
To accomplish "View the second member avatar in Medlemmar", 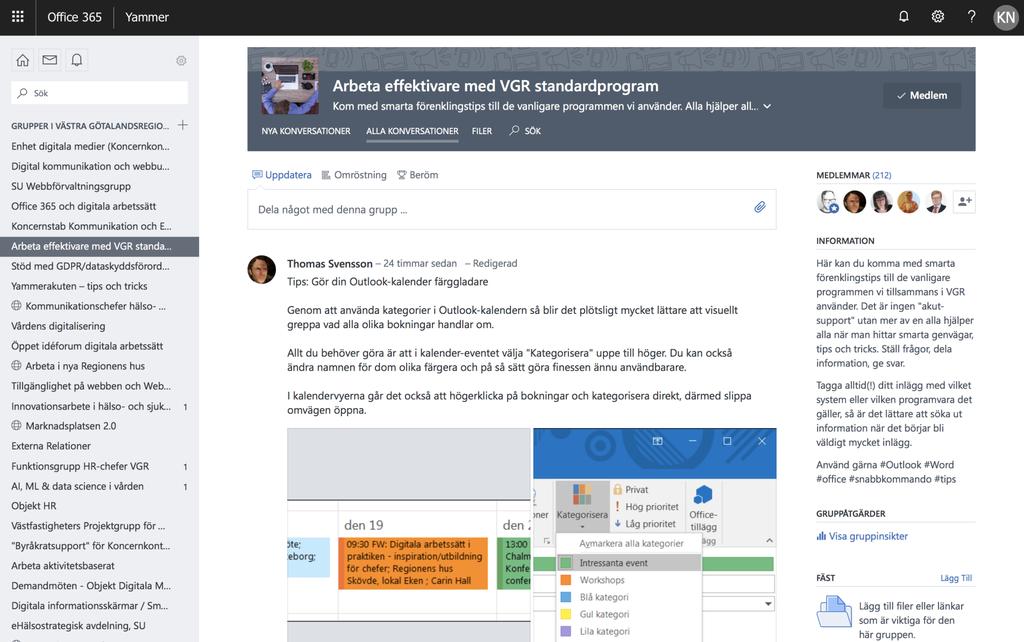I will point(854,202).
